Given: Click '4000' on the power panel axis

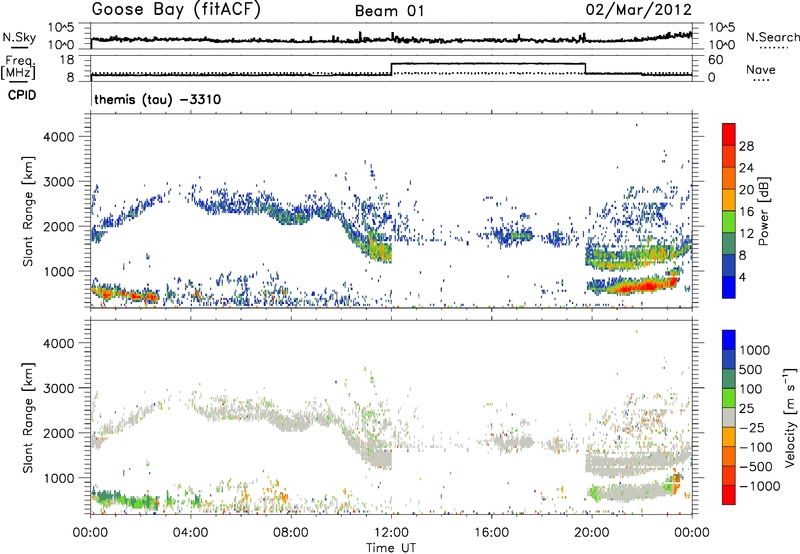Looking at the screenshot, I should point(58,137).
